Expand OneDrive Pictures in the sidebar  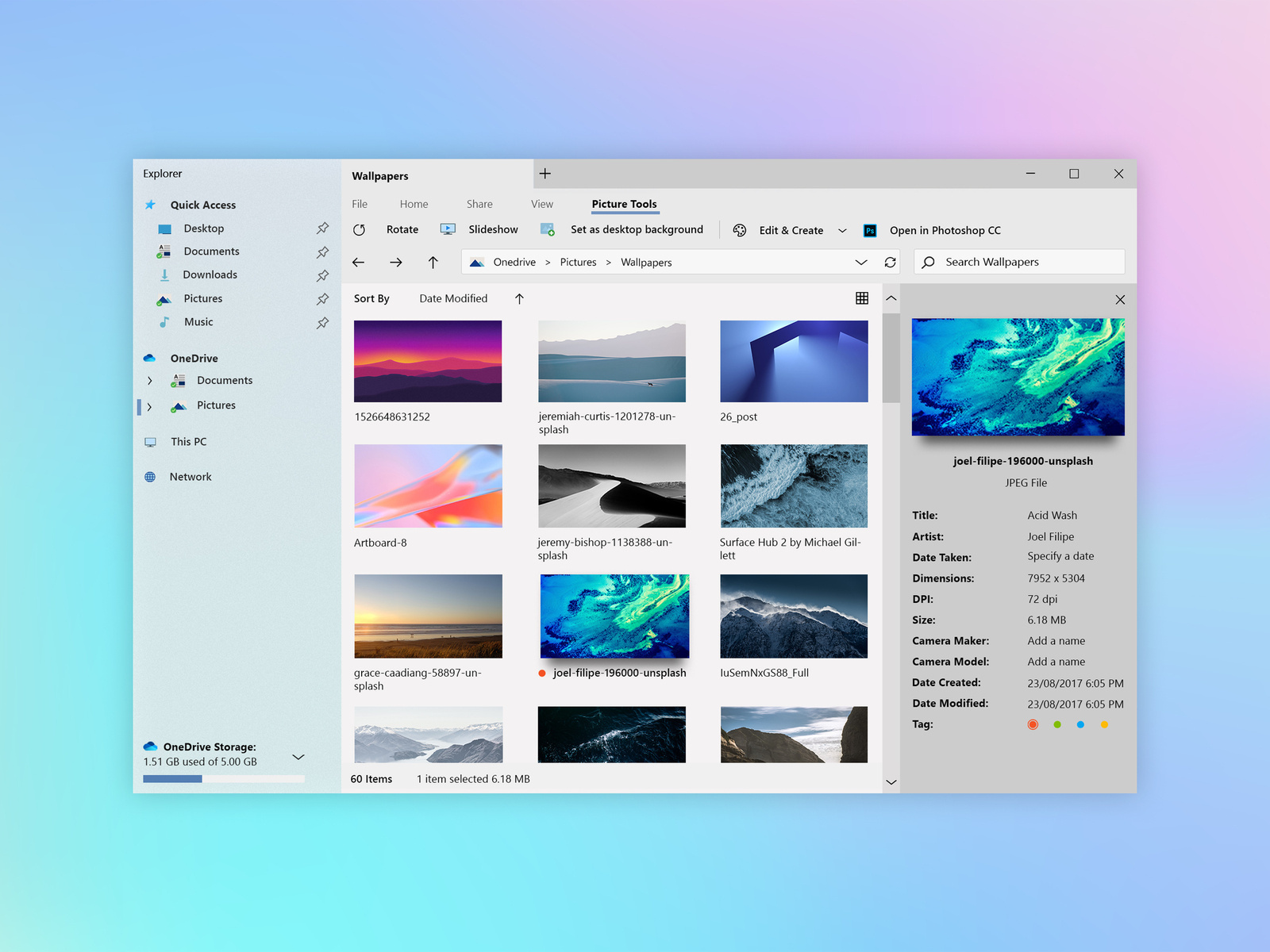pos(149,406)
